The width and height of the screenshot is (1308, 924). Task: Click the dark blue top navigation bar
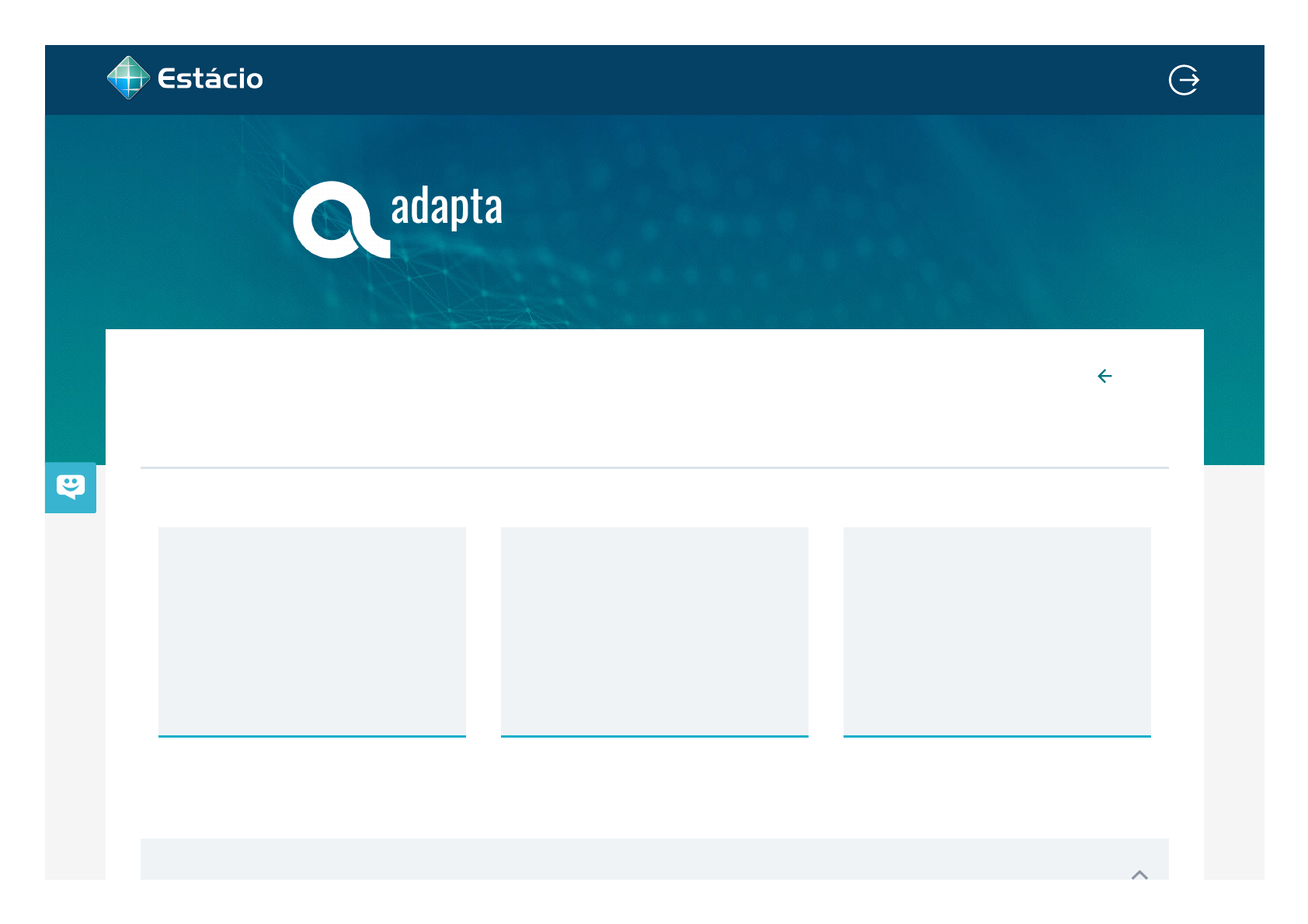699,79
